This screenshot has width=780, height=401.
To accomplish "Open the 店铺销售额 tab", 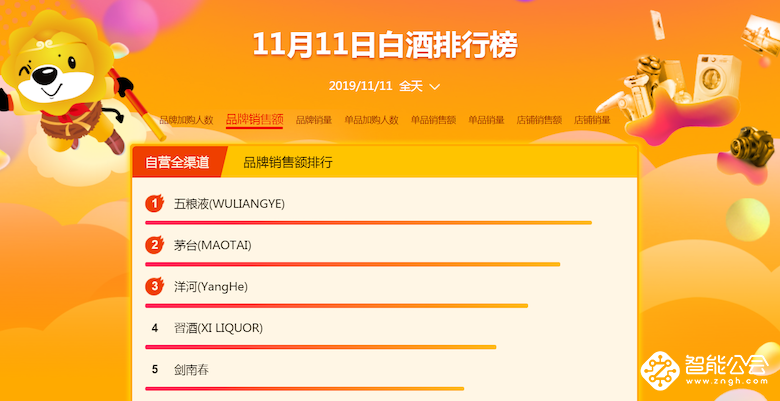I will [539, 120].
